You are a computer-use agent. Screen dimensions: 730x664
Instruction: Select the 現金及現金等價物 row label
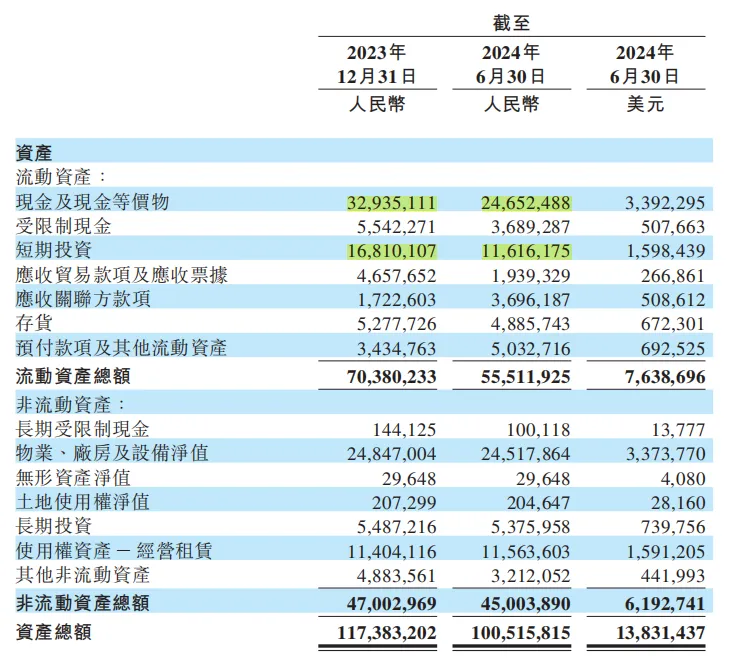coord(92,202)
